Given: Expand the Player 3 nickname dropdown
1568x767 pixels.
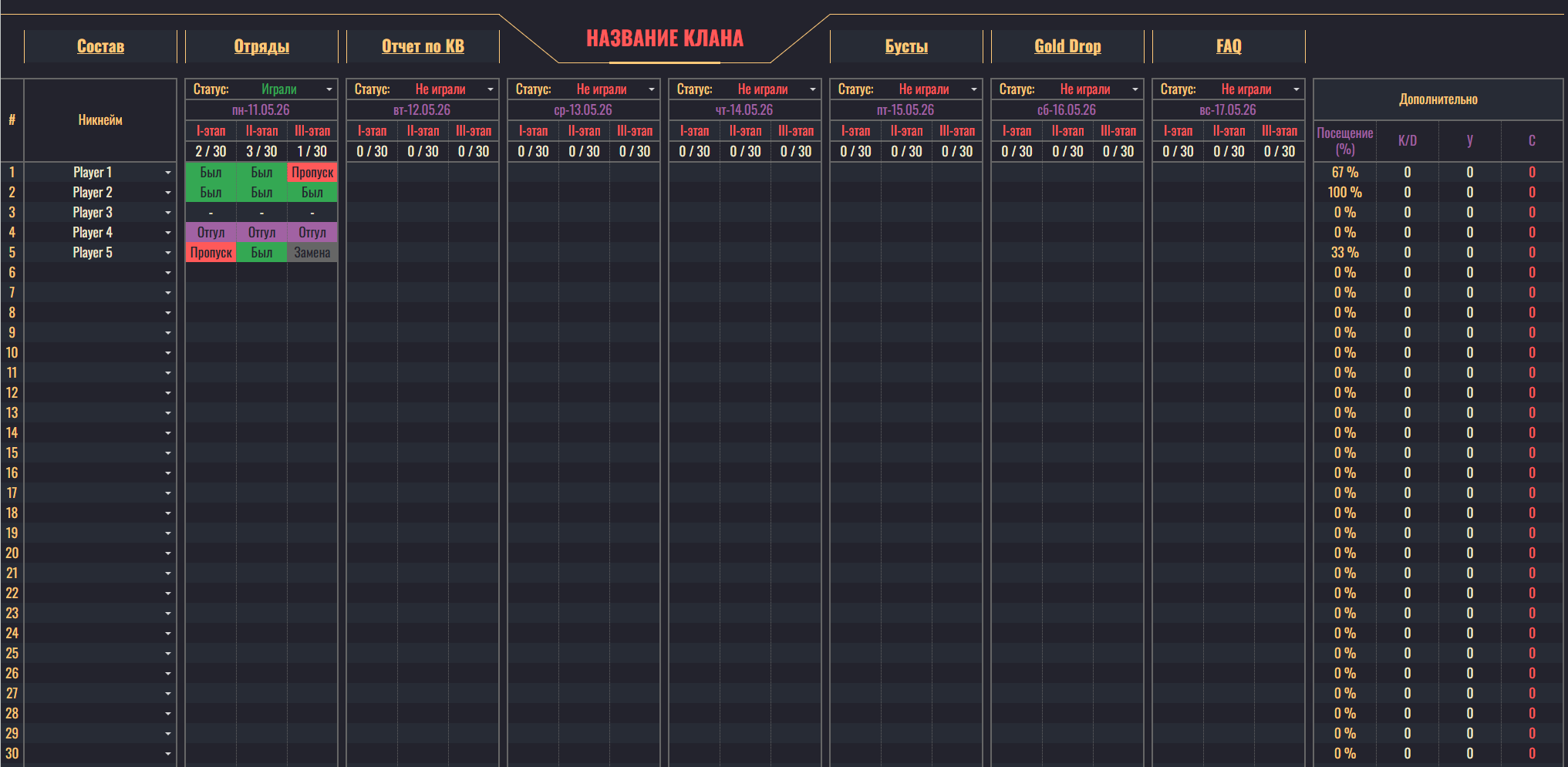Looking at the screenshot, I should (x=168, y=213).
